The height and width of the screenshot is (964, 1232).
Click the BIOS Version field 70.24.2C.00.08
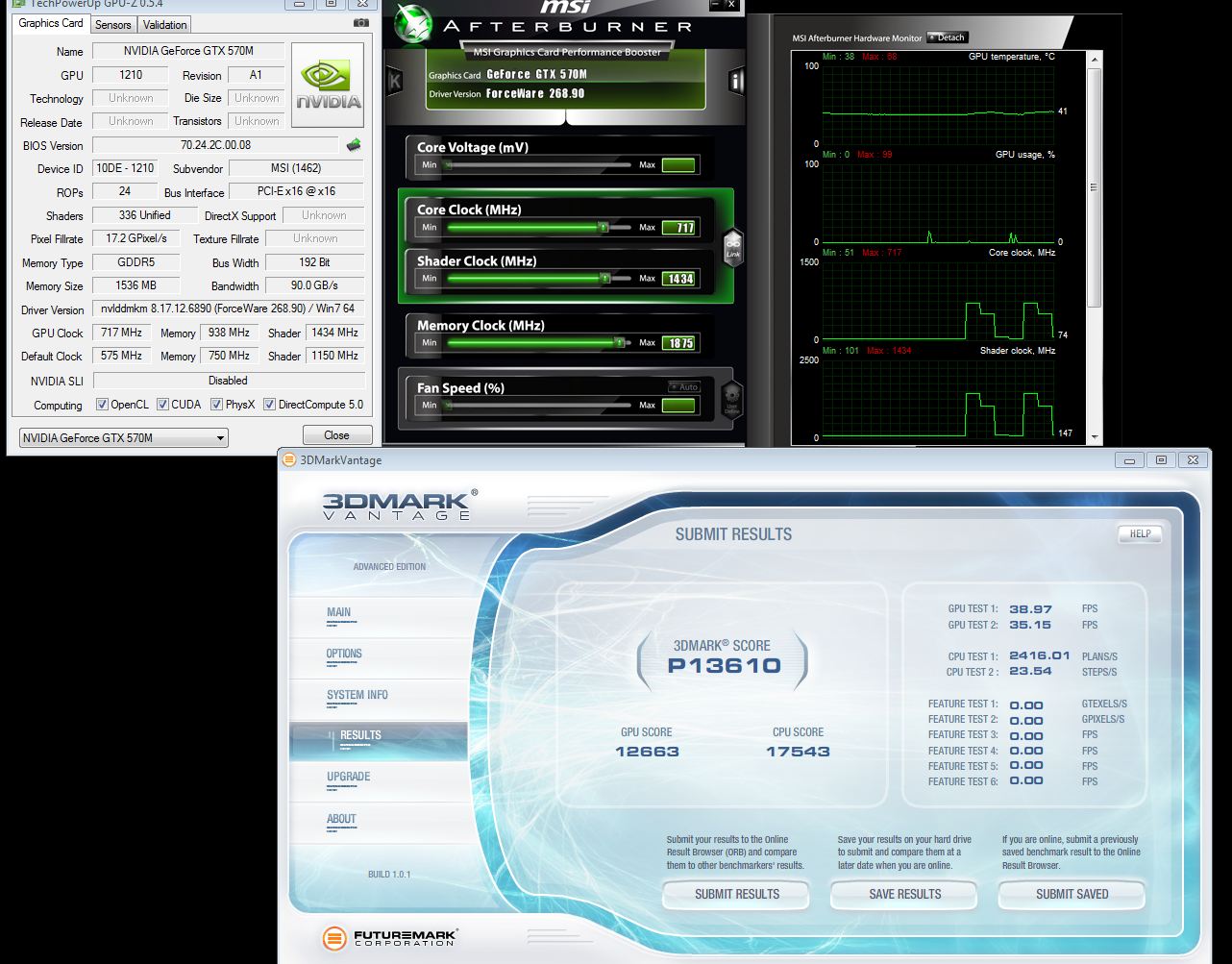[215, 145]
